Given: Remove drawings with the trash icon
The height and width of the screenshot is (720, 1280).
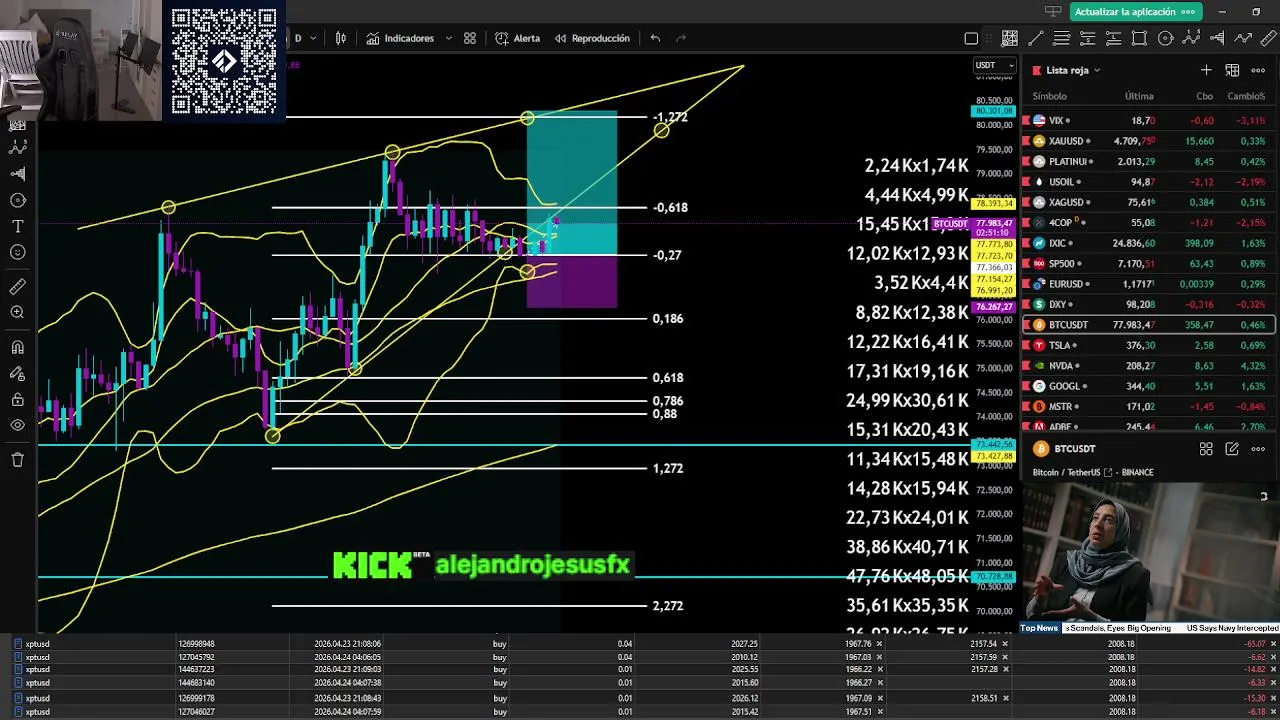Looking at the screenshot, I should [17, 460].
